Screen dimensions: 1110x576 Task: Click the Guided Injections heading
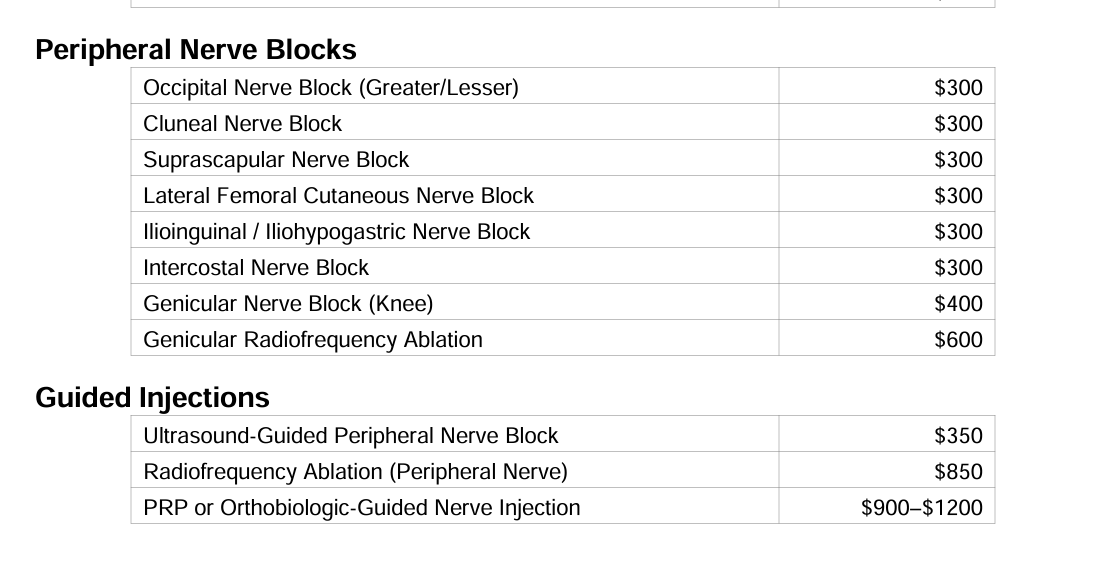pos(152,398)
